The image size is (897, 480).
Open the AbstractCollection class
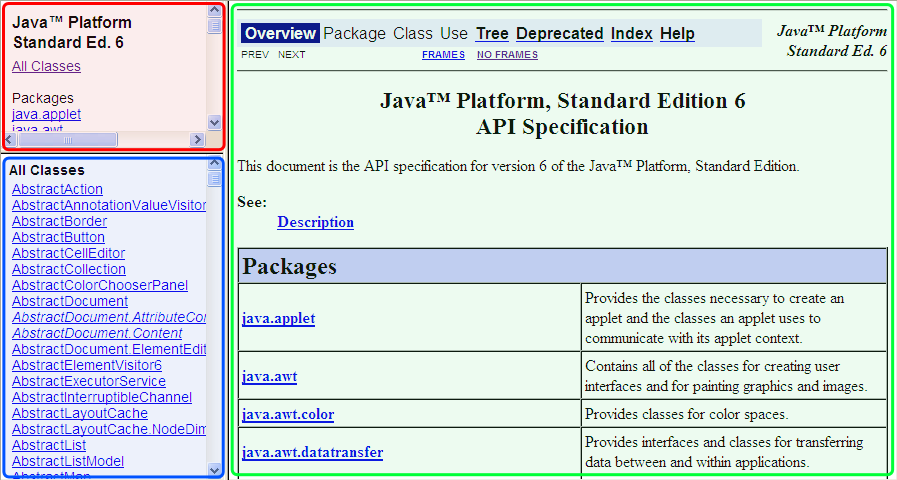coord(69,269)
